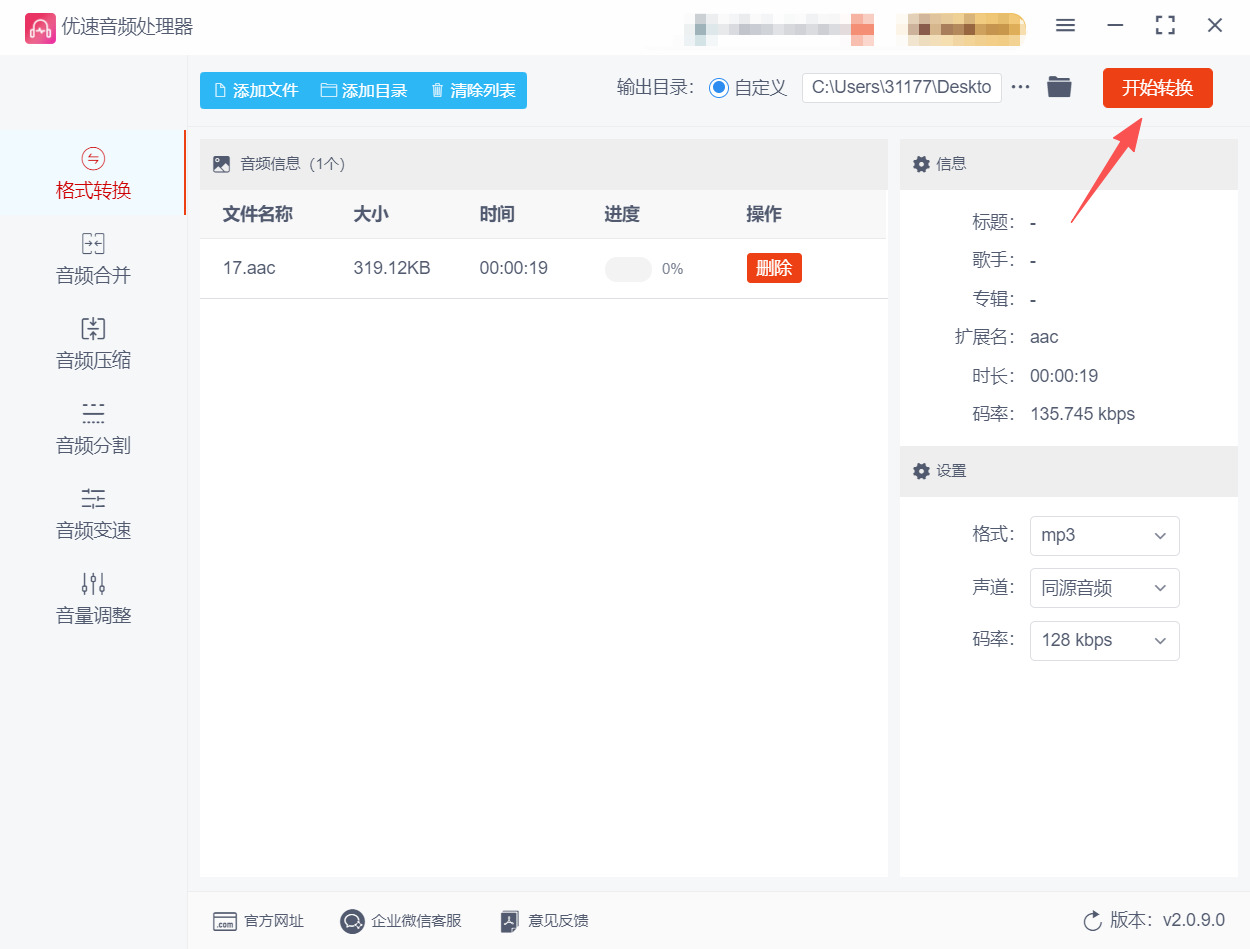The height and width of the screenshot is (949, 1250).
Task: Click 添加文件 button
Action: point(256,90)
